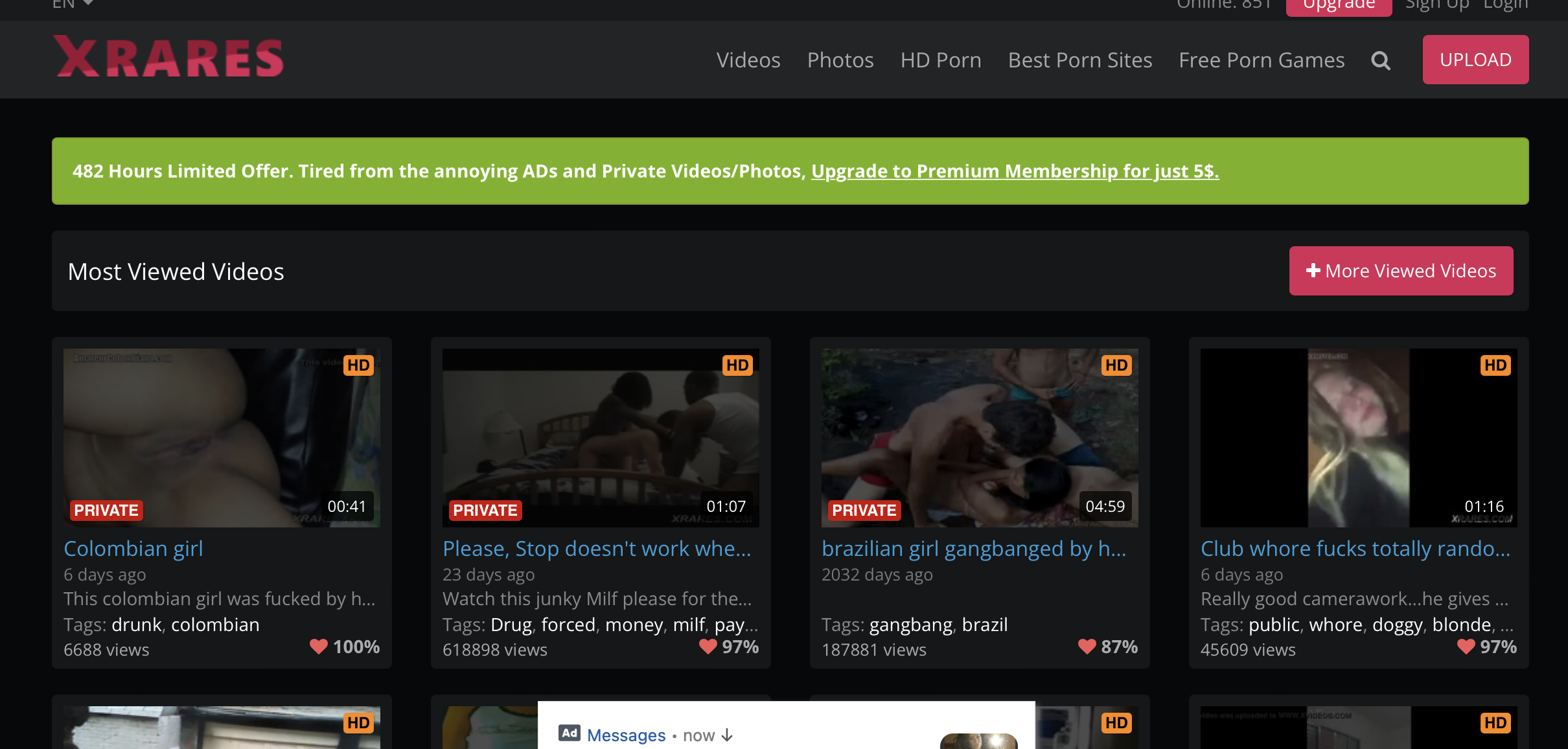The height and width of the screenshot is (749, 1568).
Task: Click the heart rating icon showing 100%
Action: coord(318,646)
